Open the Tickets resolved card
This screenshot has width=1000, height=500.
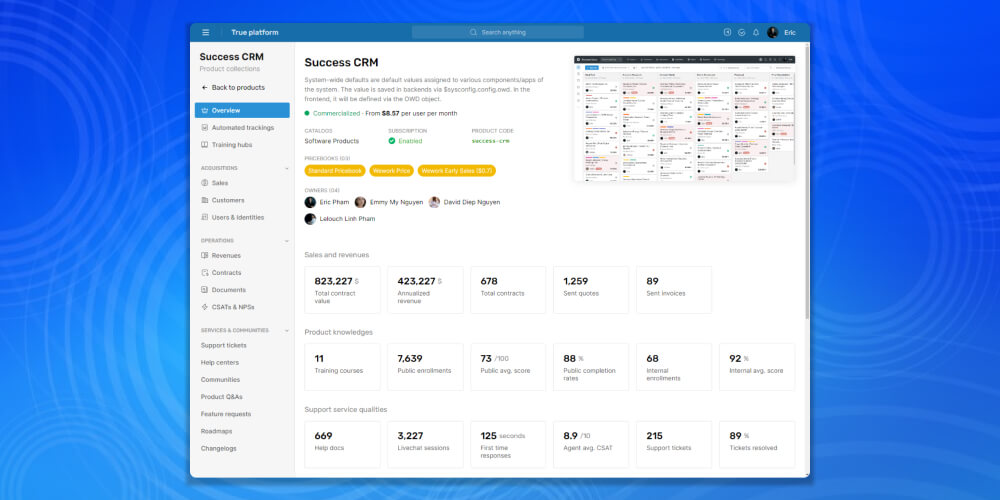pyautogui.click(x=757, y=445)
